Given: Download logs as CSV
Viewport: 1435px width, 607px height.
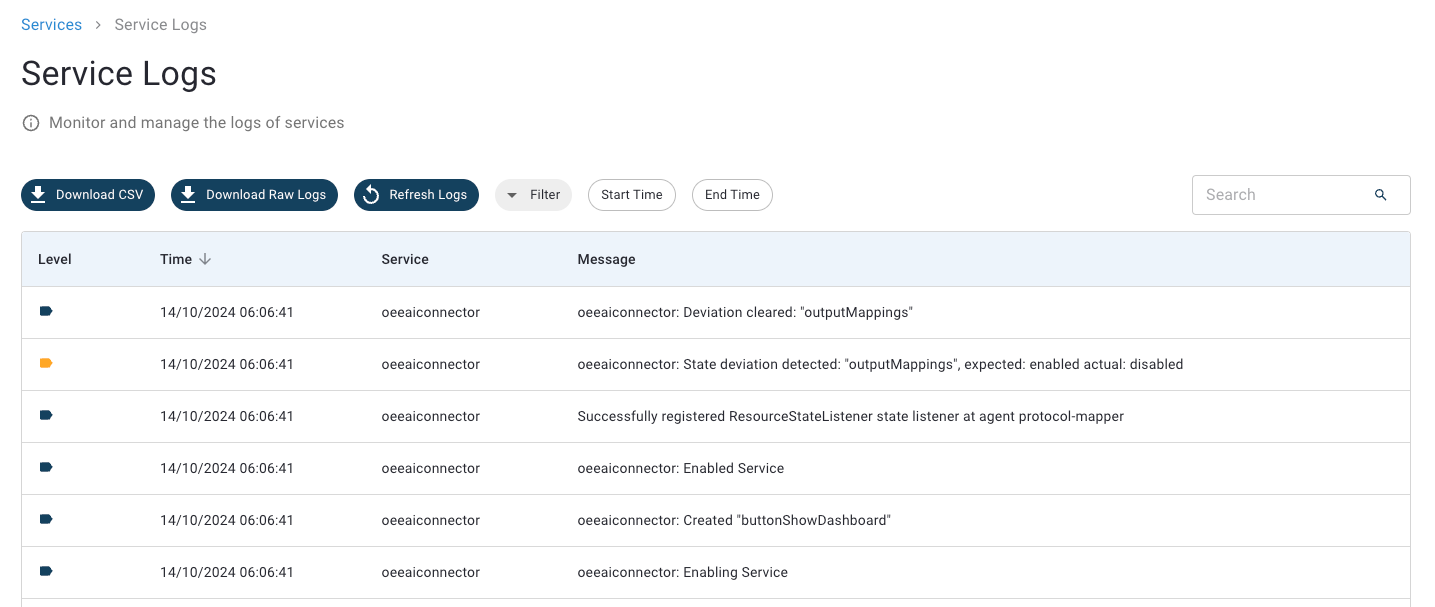Looking at the screenshot, I should [88, 195].
